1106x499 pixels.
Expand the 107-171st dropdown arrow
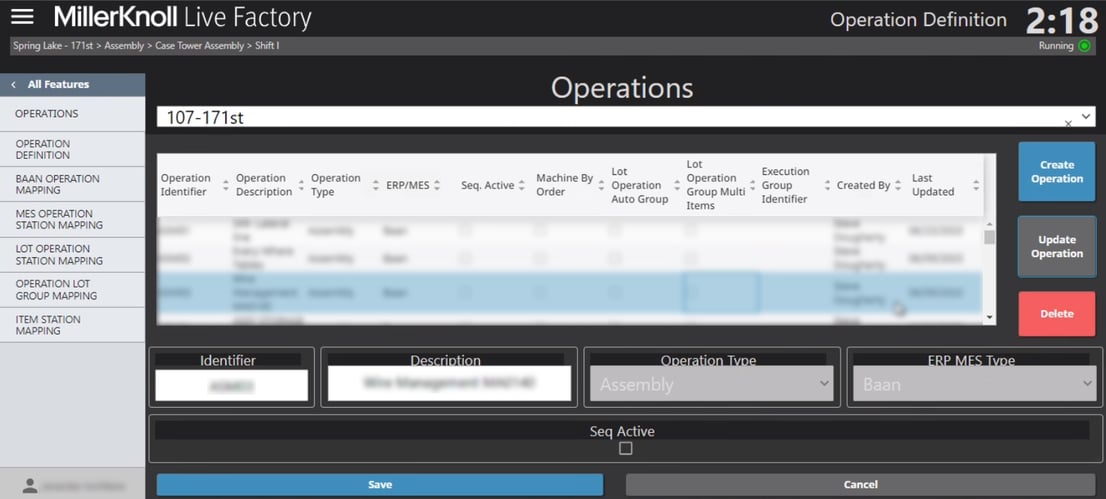(1086, 115)
